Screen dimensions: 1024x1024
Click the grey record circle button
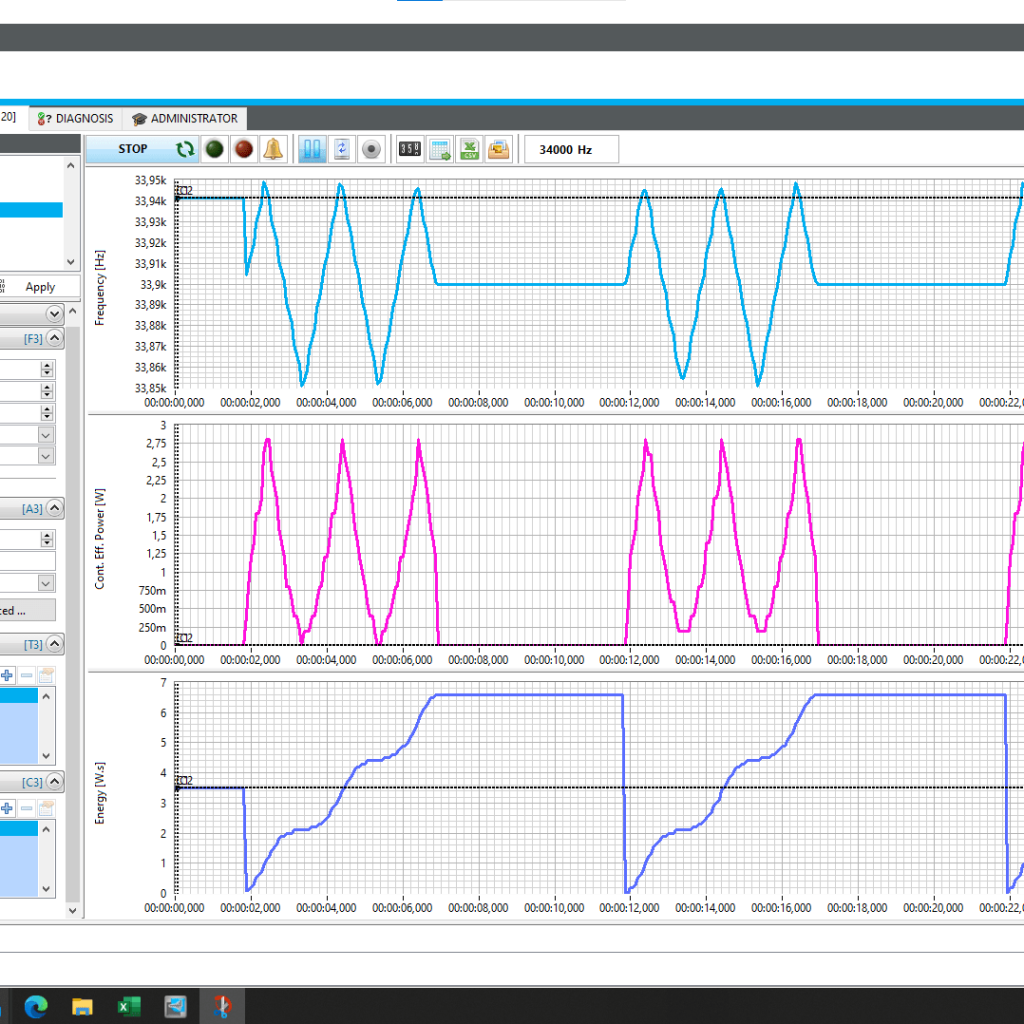tap(371, 149)
